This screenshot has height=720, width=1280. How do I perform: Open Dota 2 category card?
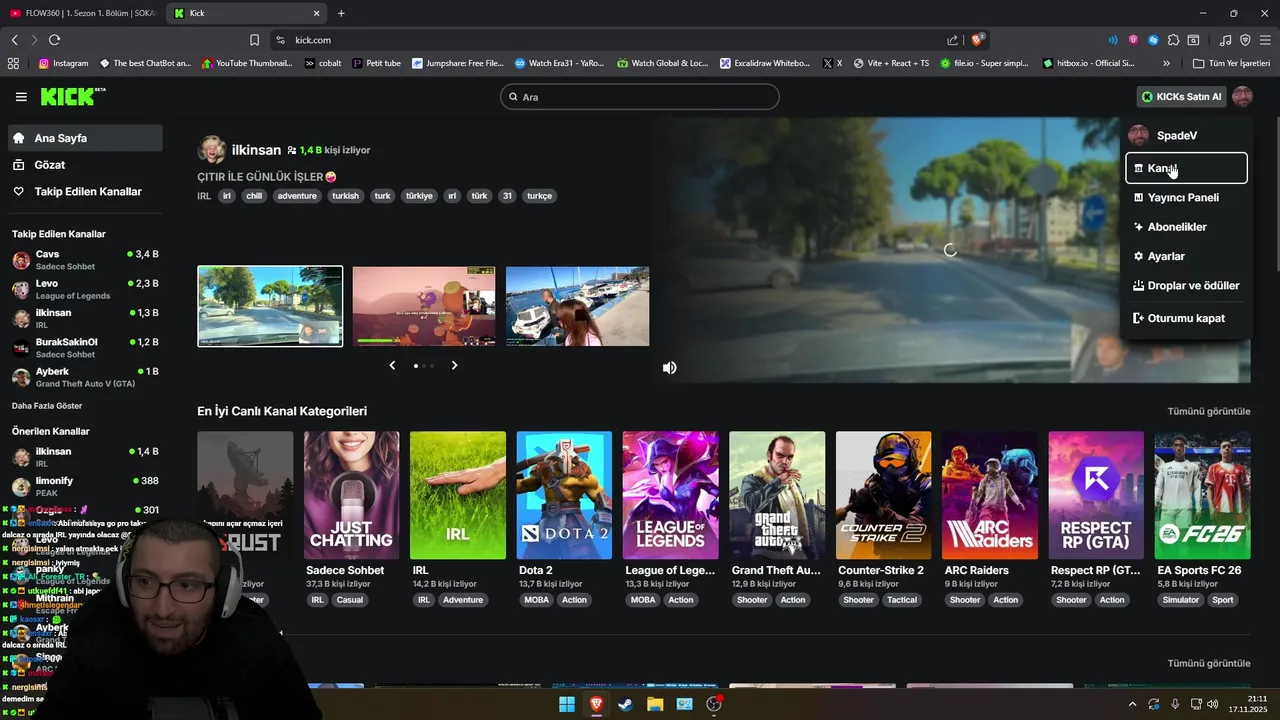pos(564,495)
